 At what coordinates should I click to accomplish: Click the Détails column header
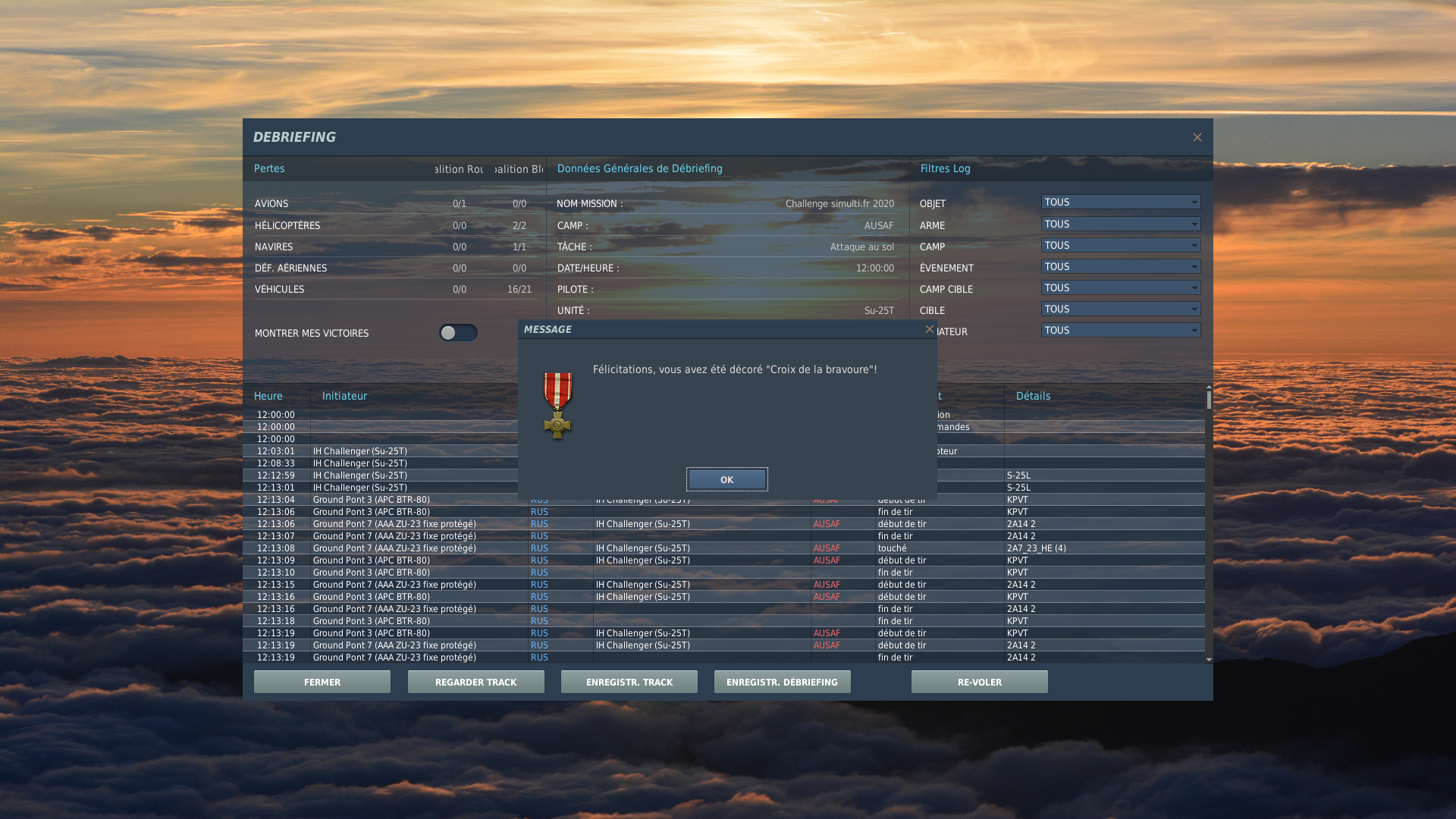[x=1033, y=396]
